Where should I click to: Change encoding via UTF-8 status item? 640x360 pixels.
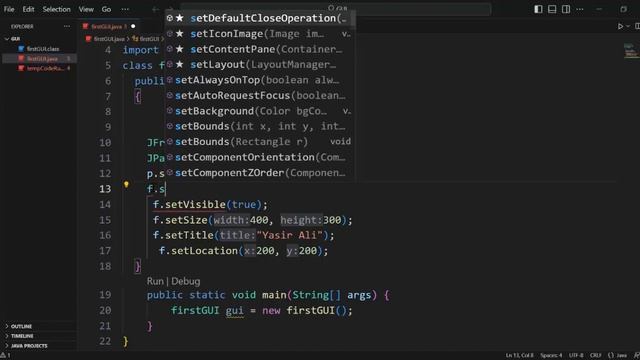[576, 356]
